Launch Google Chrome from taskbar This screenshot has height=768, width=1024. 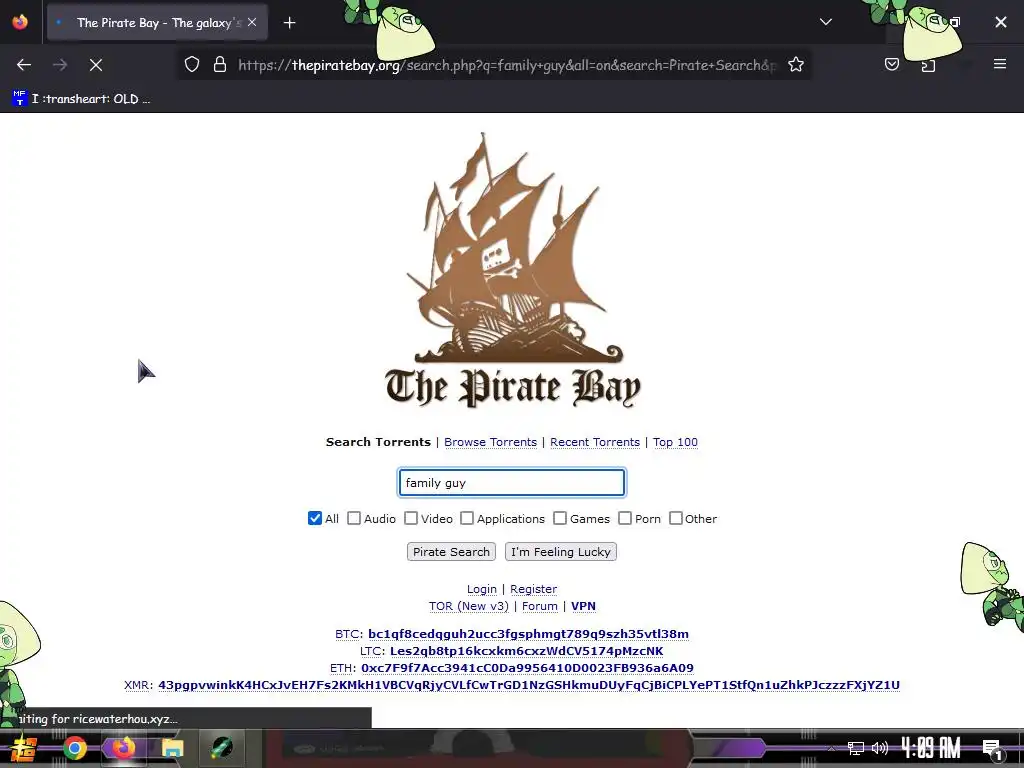point(74,748)
